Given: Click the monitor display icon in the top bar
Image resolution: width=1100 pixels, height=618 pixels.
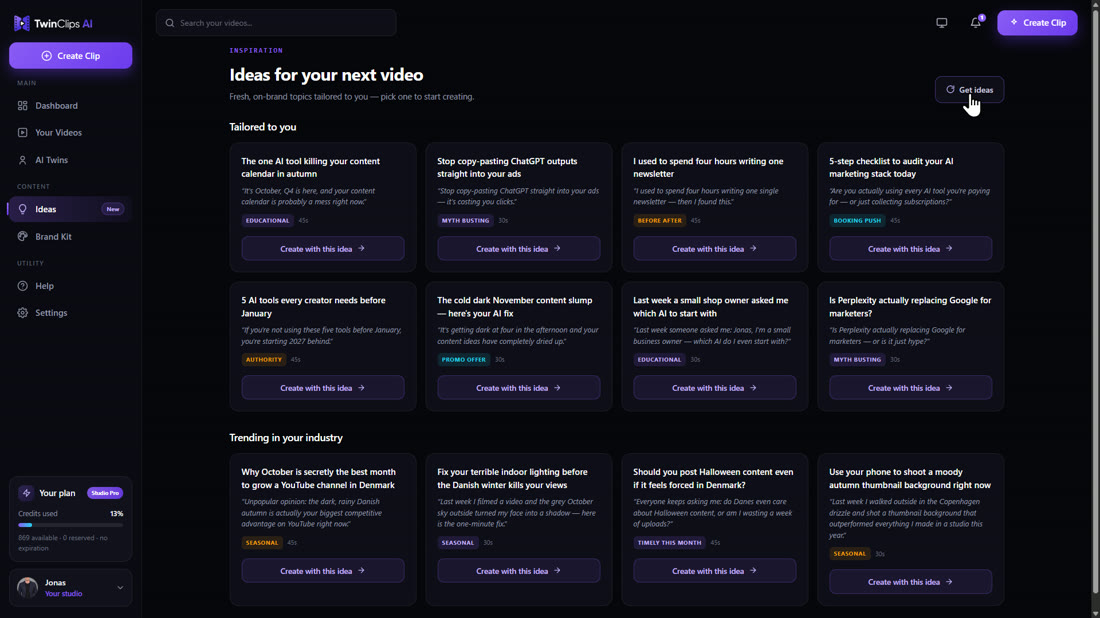Looking at the screenshot, I should pyautogui.click(x=941, y=23).
